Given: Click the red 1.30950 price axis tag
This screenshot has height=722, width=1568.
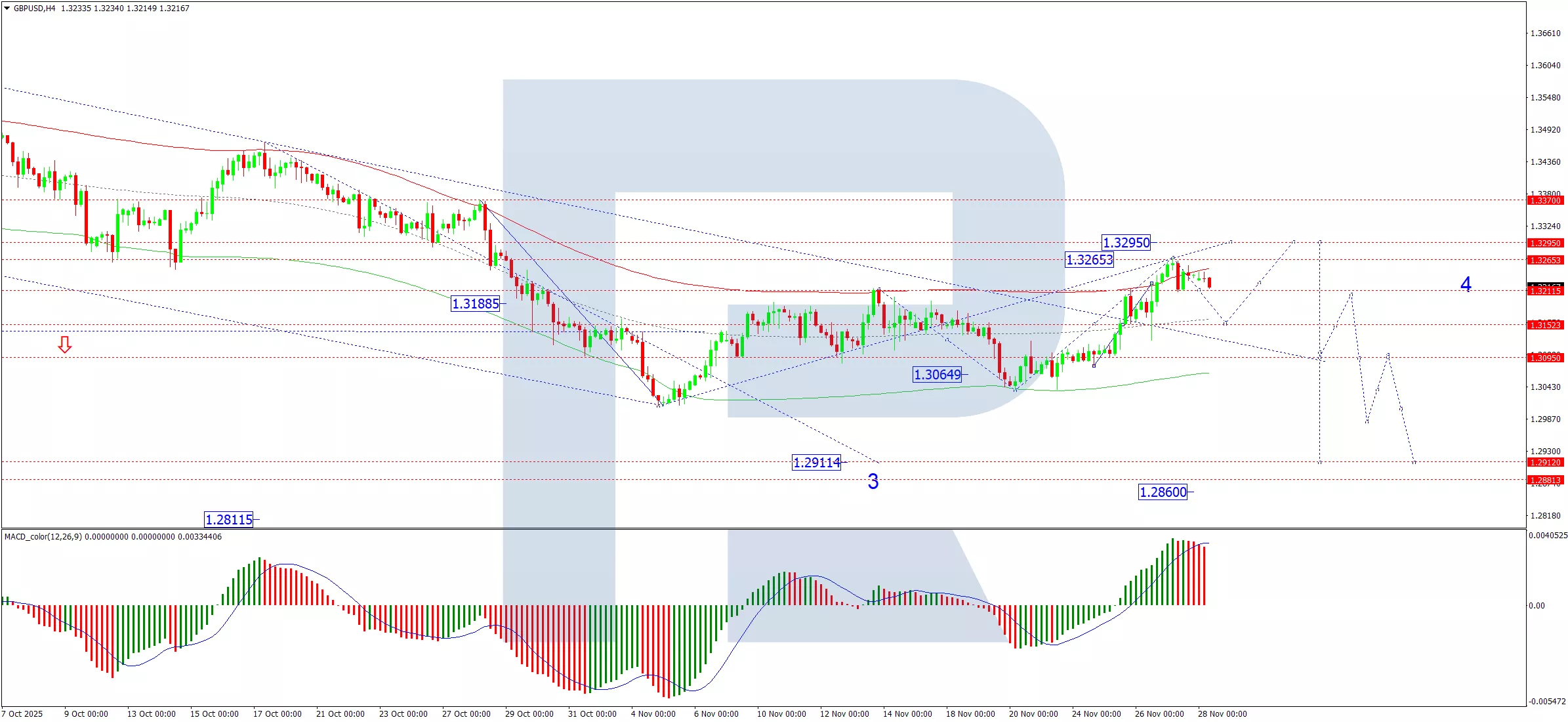Looking at the screenshot, I should click(1545, 358).
